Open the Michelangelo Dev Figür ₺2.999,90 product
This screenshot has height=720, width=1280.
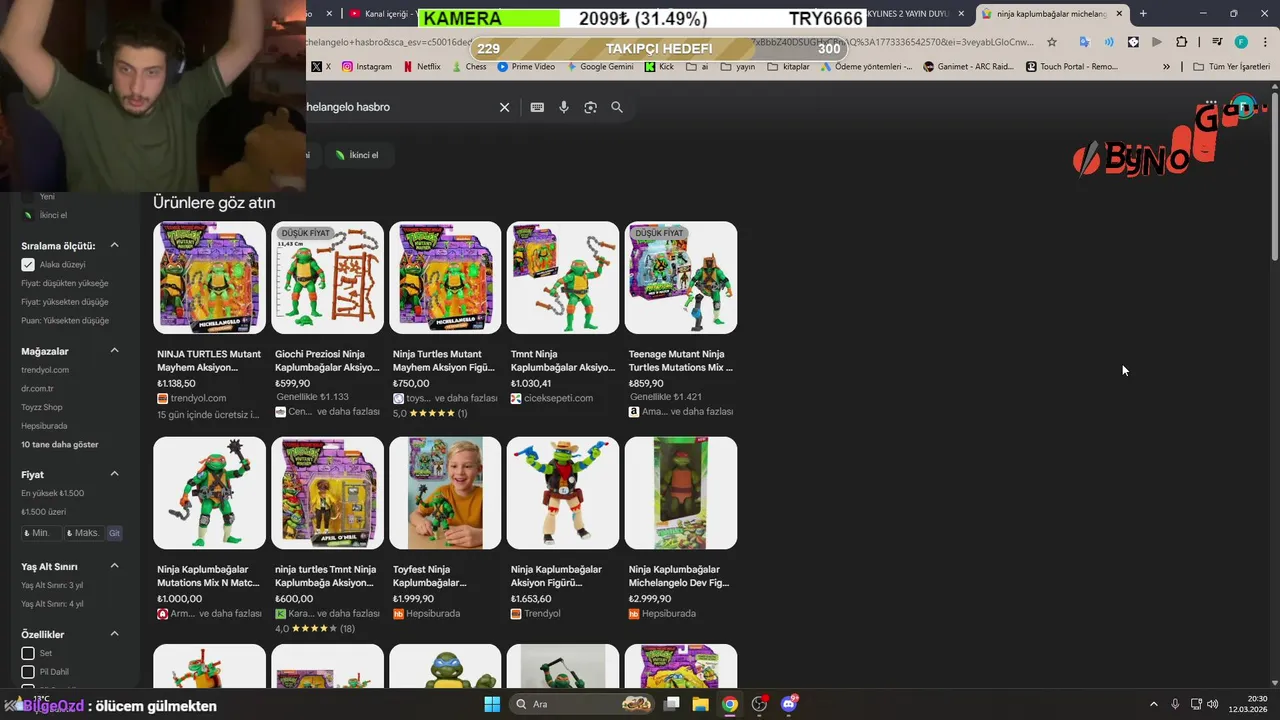(681, 528)
